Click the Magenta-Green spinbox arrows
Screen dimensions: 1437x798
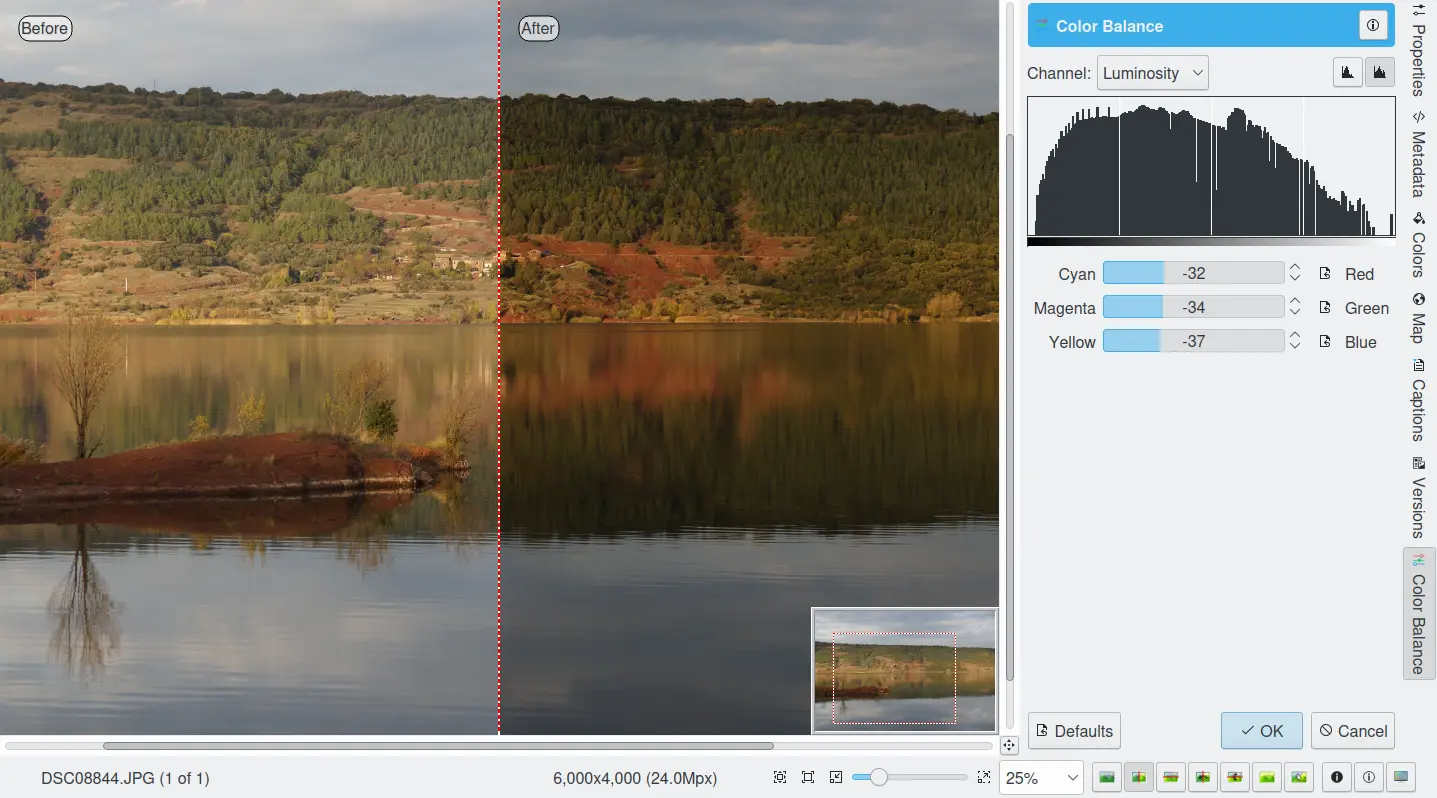click(1295, 307)
